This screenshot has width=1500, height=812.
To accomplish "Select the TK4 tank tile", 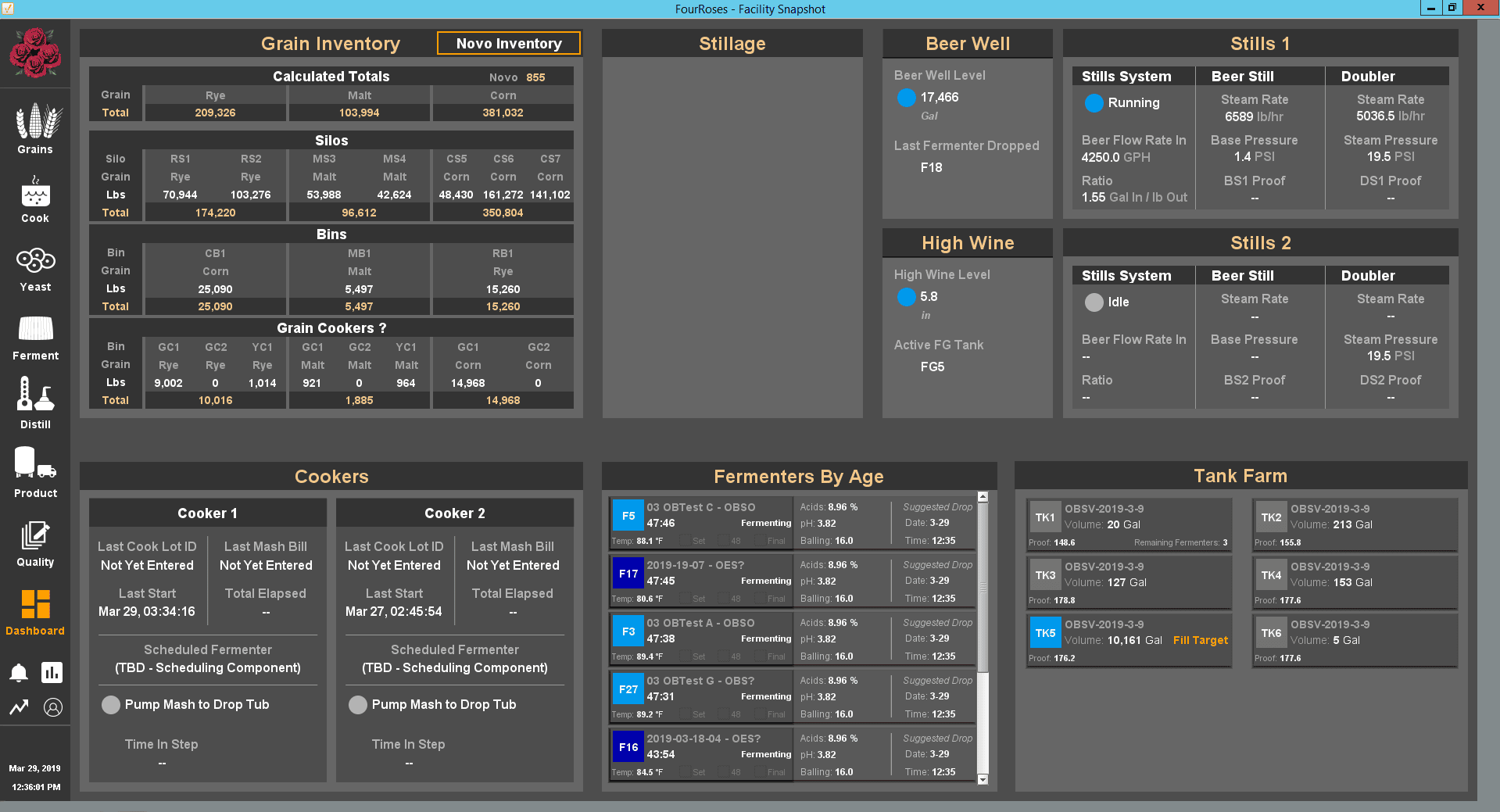I will point(1271,575).
